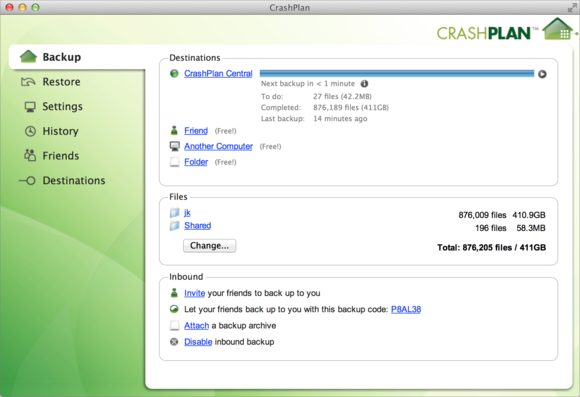580x397 pixels.
Task: Open the Backup tab
Action: (x=77, y=57)
